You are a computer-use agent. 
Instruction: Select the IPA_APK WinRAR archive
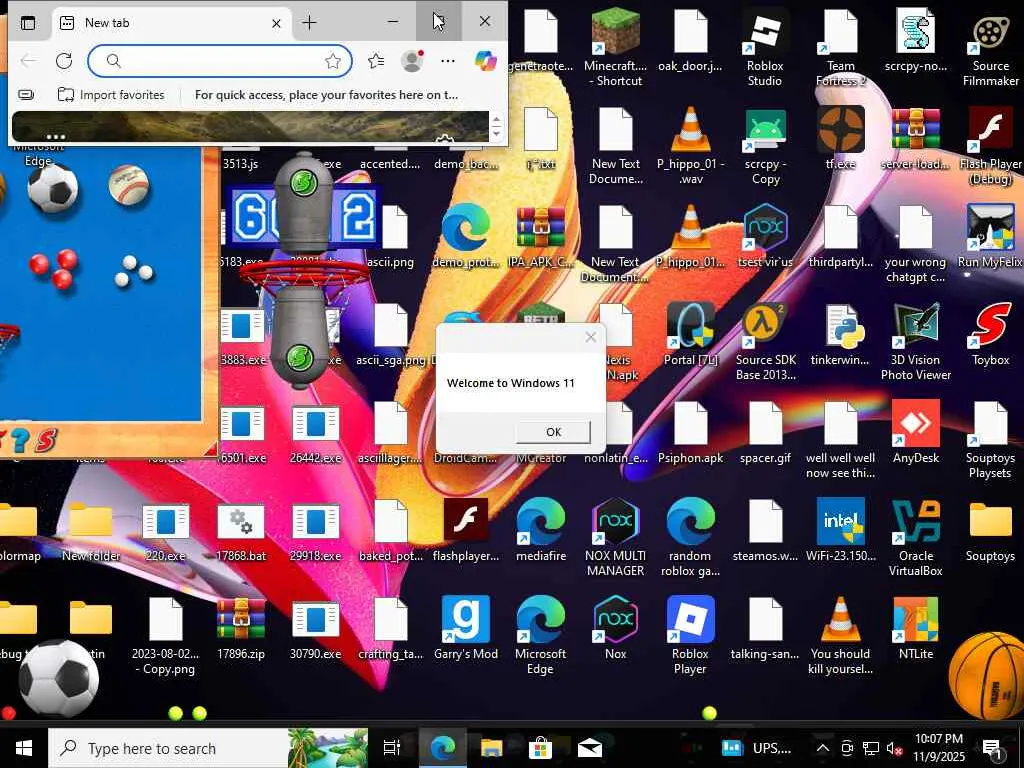[541, 236]
